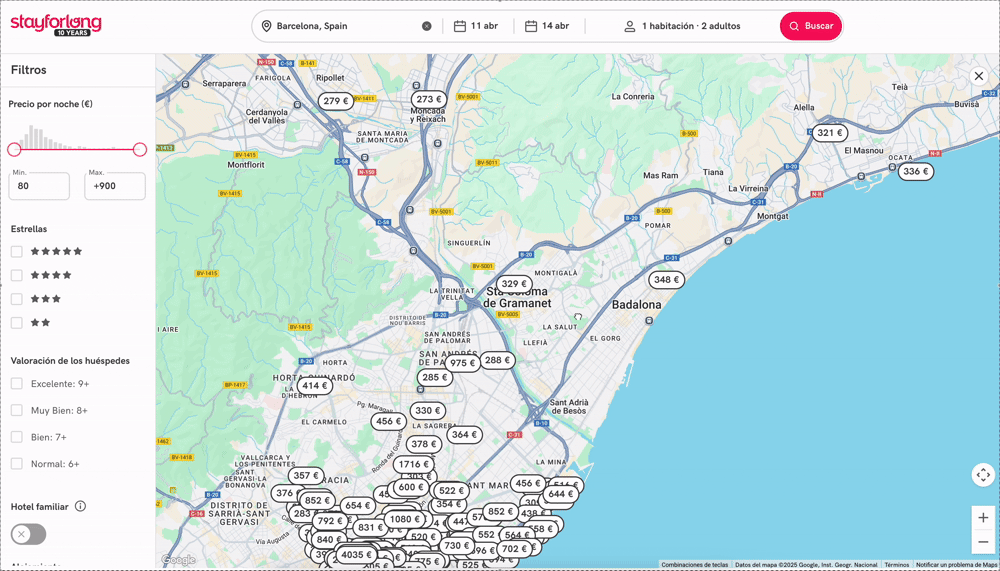Close the map view
This screenshot has width=1000, height=571.
[x=979, y=76]
